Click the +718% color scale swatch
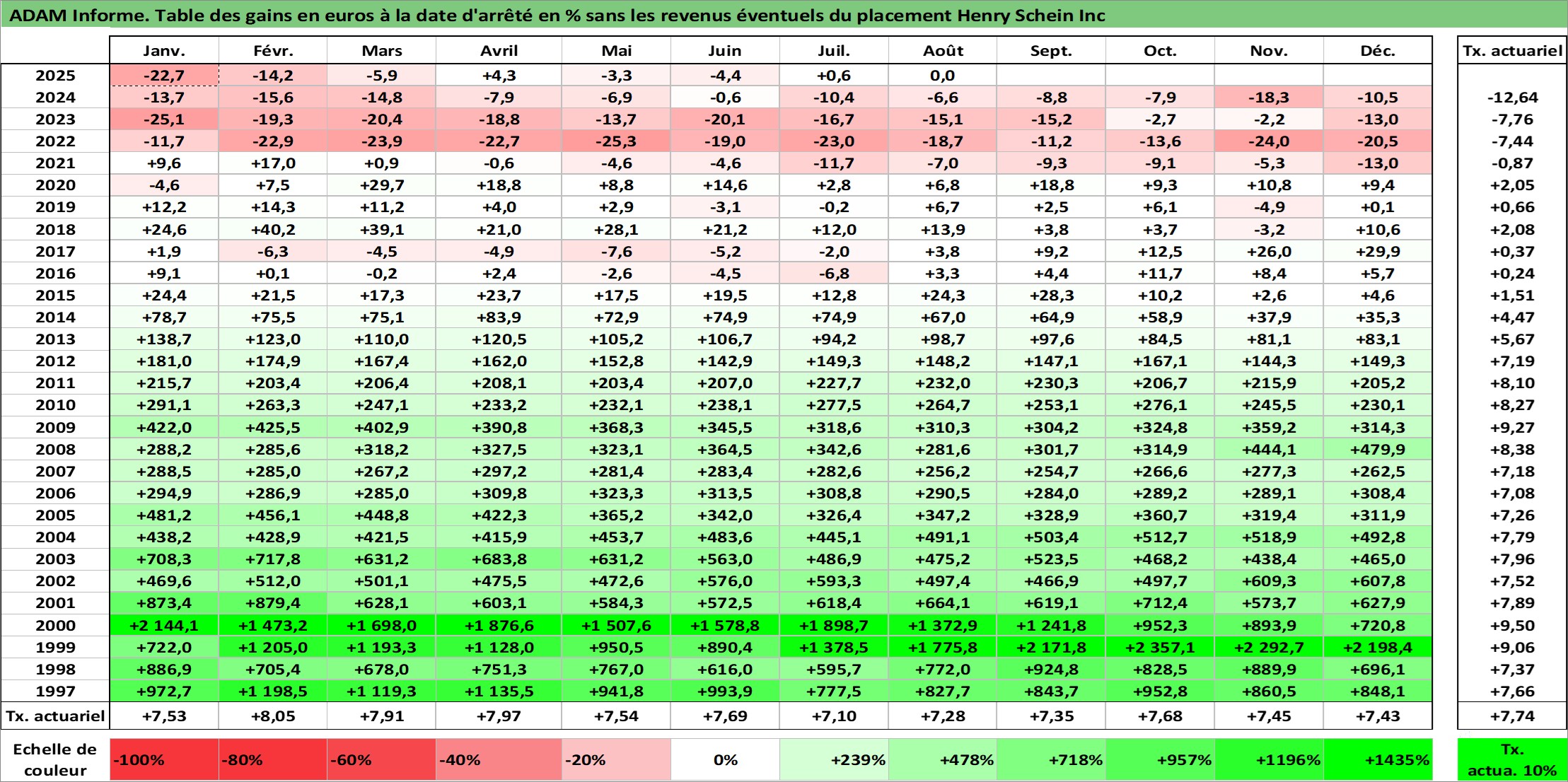The height and width of the screenshot is (782, 1568). pyautogui.click(x=1051, y=759)
